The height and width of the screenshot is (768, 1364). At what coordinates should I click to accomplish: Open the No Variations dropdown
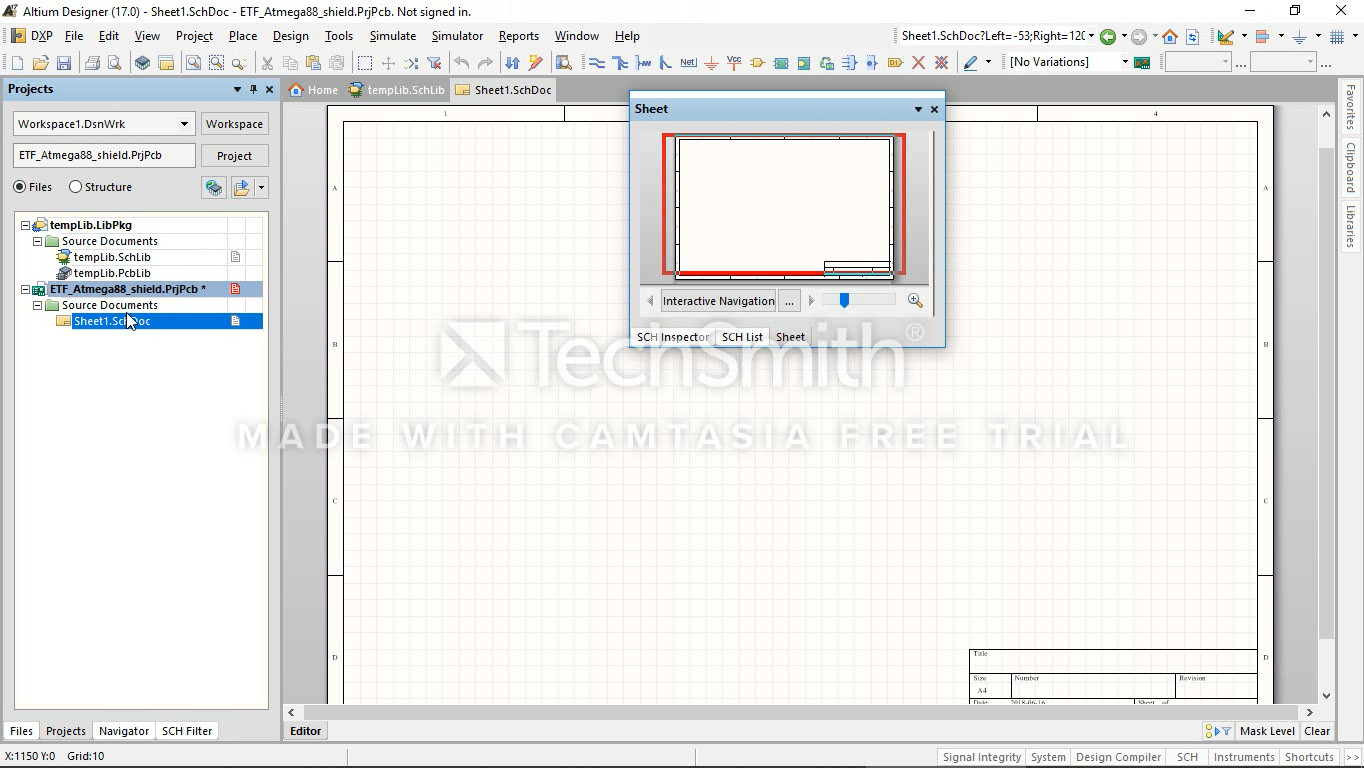1124,62
